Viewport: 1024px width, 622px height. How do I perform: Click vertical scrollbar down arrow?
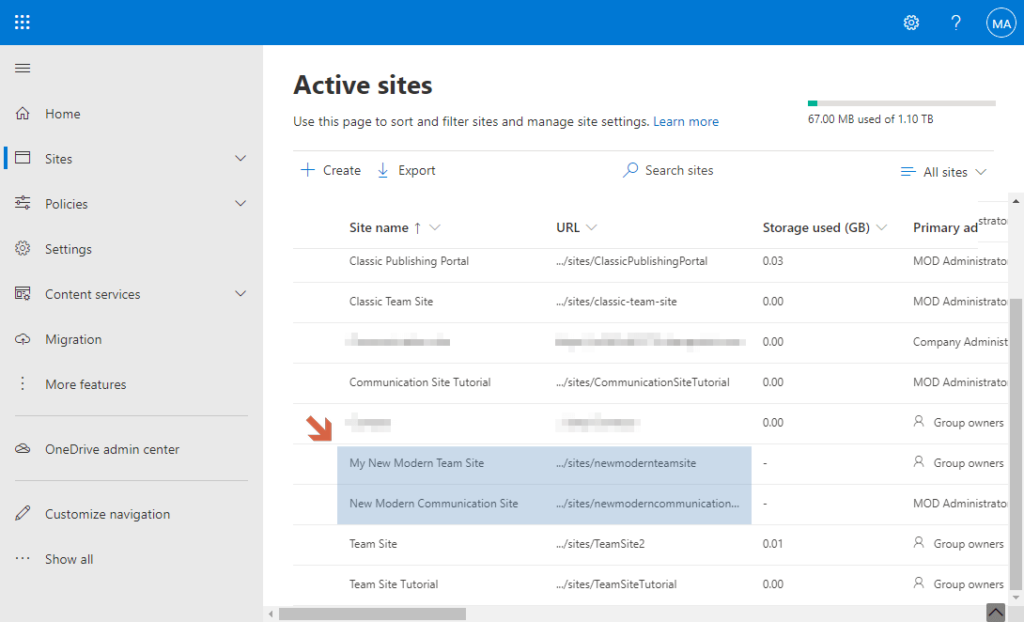pyautogui.click(x=1016, y=598)
